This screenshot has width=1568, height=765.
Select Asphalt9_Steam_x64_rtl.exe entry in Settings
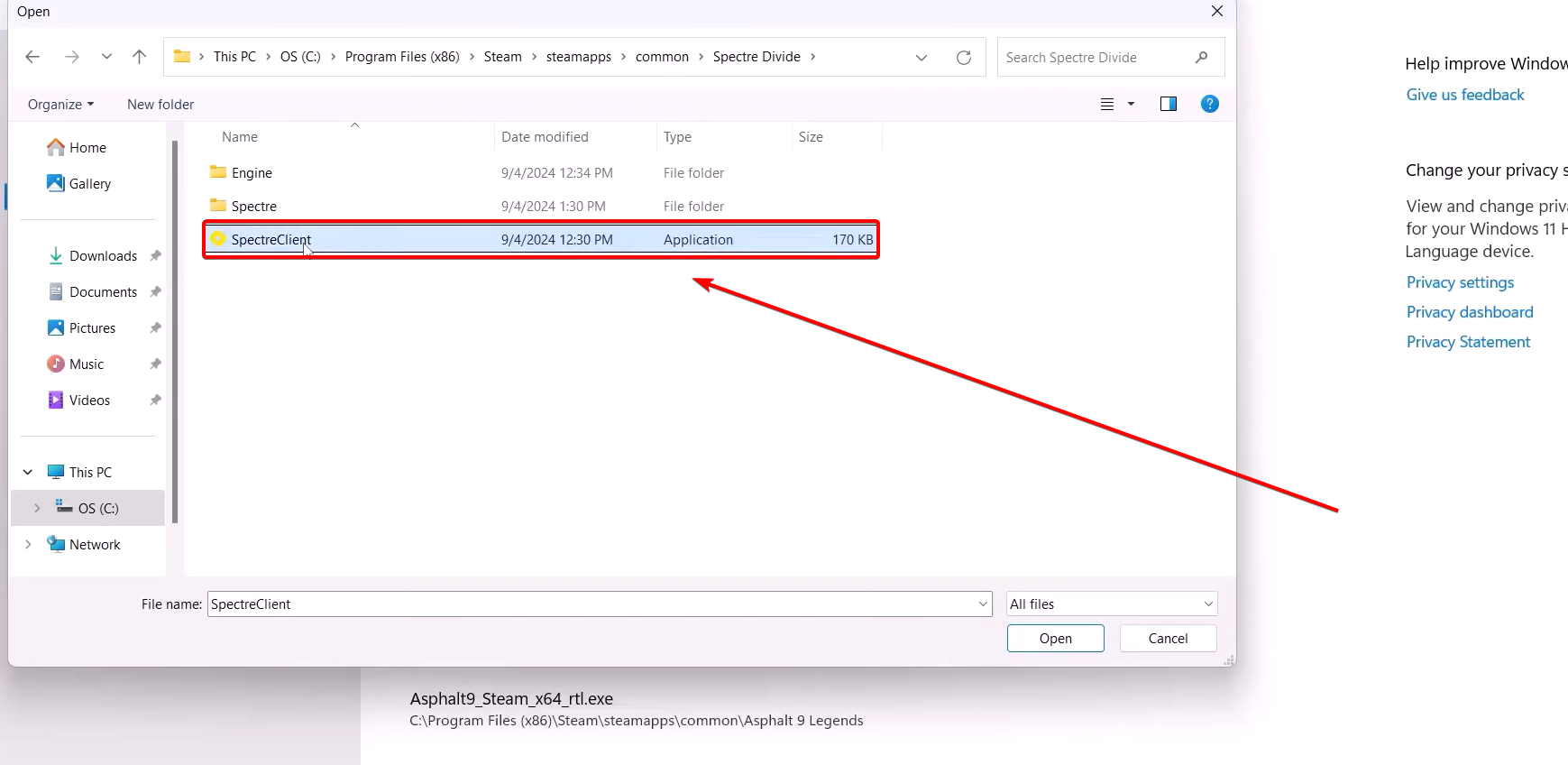[x=637, y=709]
